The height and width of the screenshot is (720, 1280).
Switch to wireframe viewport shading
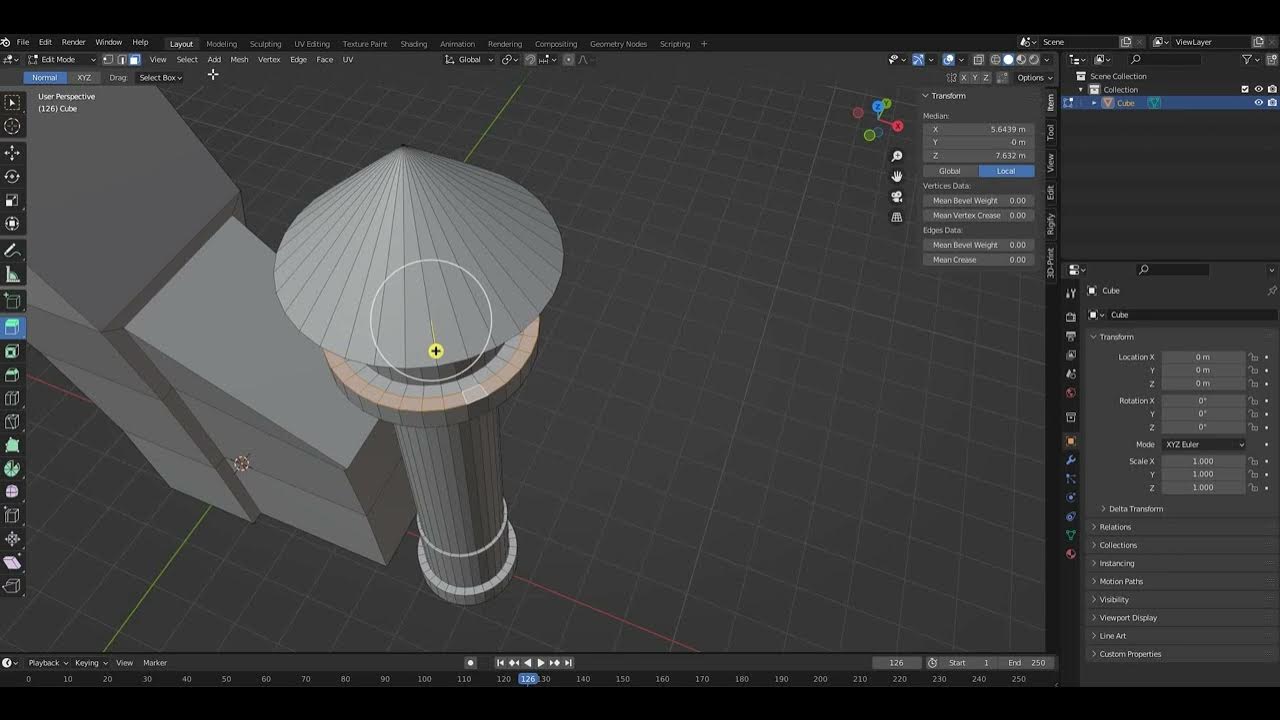coord(995,60)
